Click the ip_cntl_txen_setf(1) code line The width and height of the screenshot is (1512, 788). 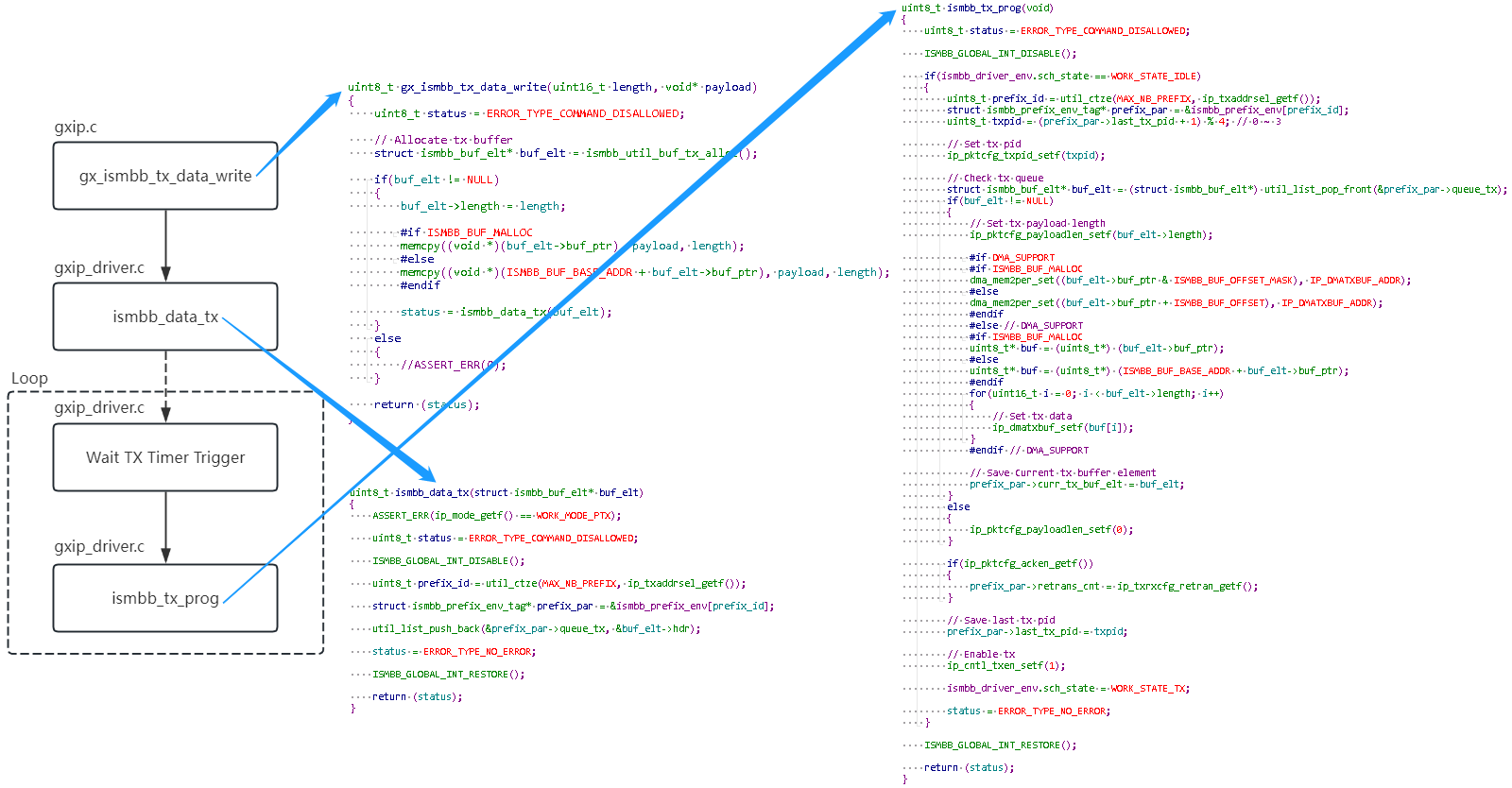(1005, 665)
